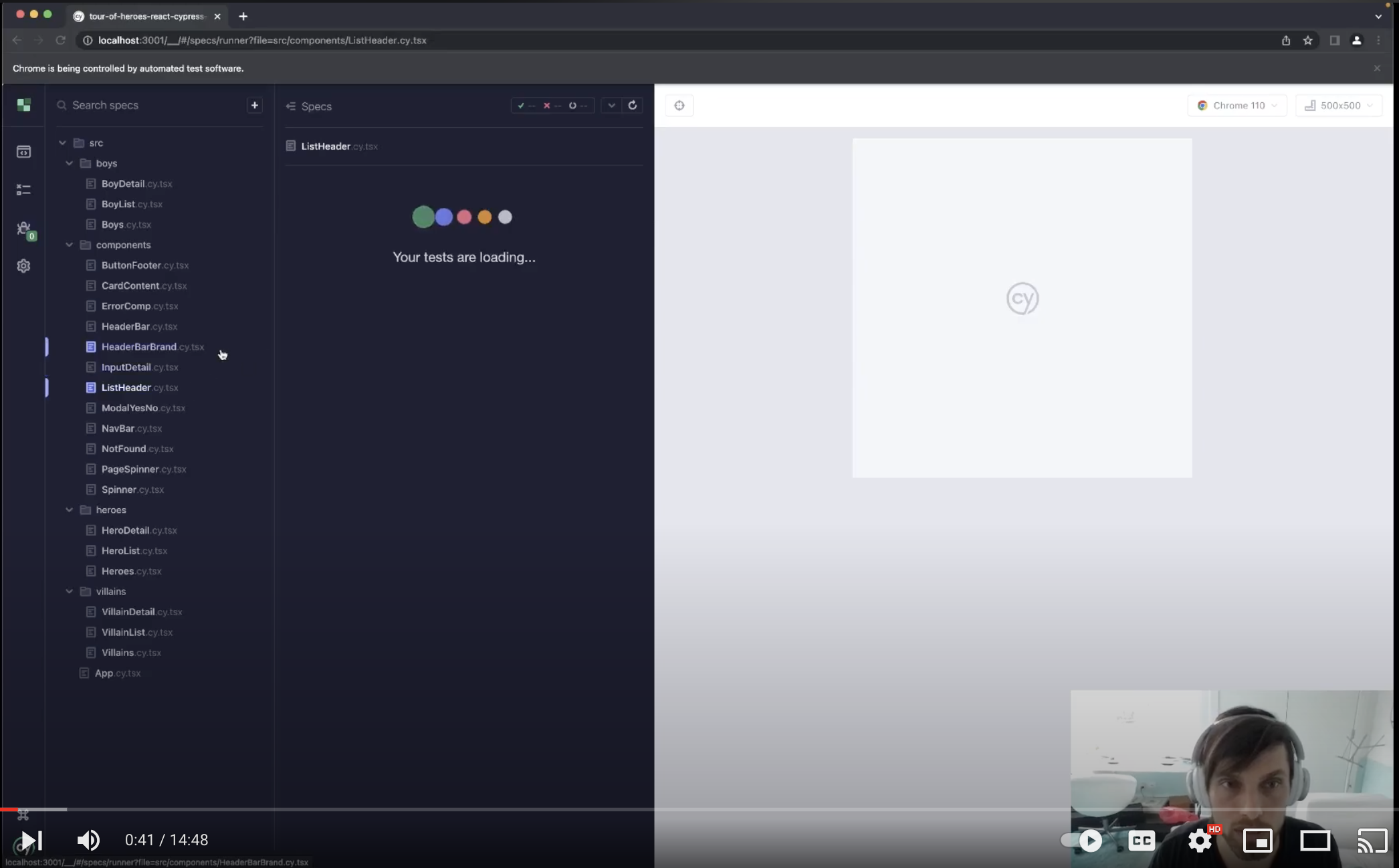
Task: Mute the video volume
Action: (x=88, y=840)
